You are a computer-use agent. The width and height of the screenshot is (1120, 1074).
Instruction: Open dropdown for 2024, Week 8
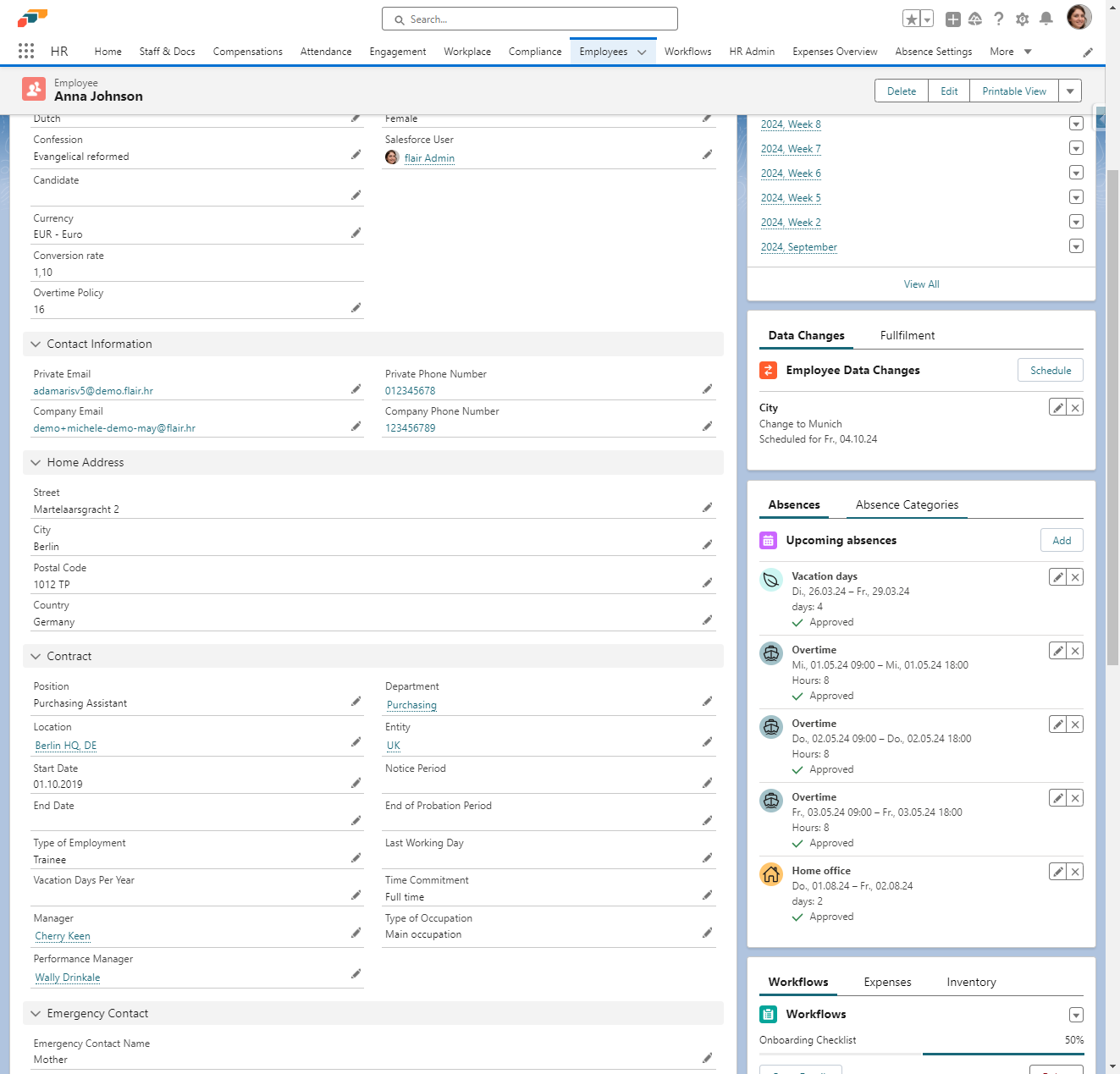pyautogui.click(x=1076, y=124)
